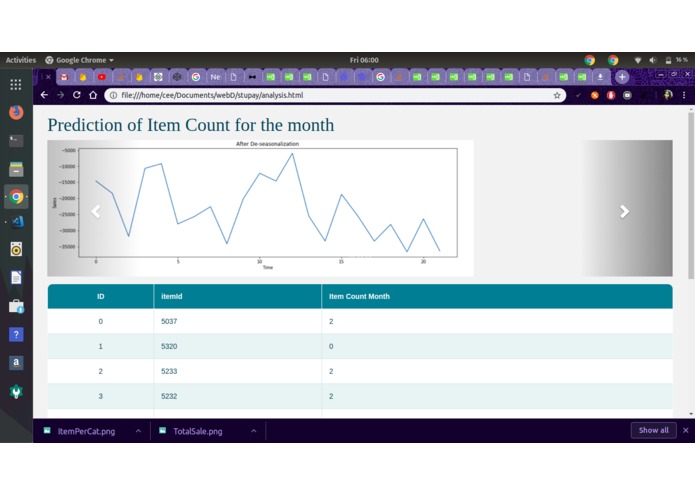Screen dimensions: 695x494
Task: Open Chrome's three-dot menu
Action: [x=684, y=95]
